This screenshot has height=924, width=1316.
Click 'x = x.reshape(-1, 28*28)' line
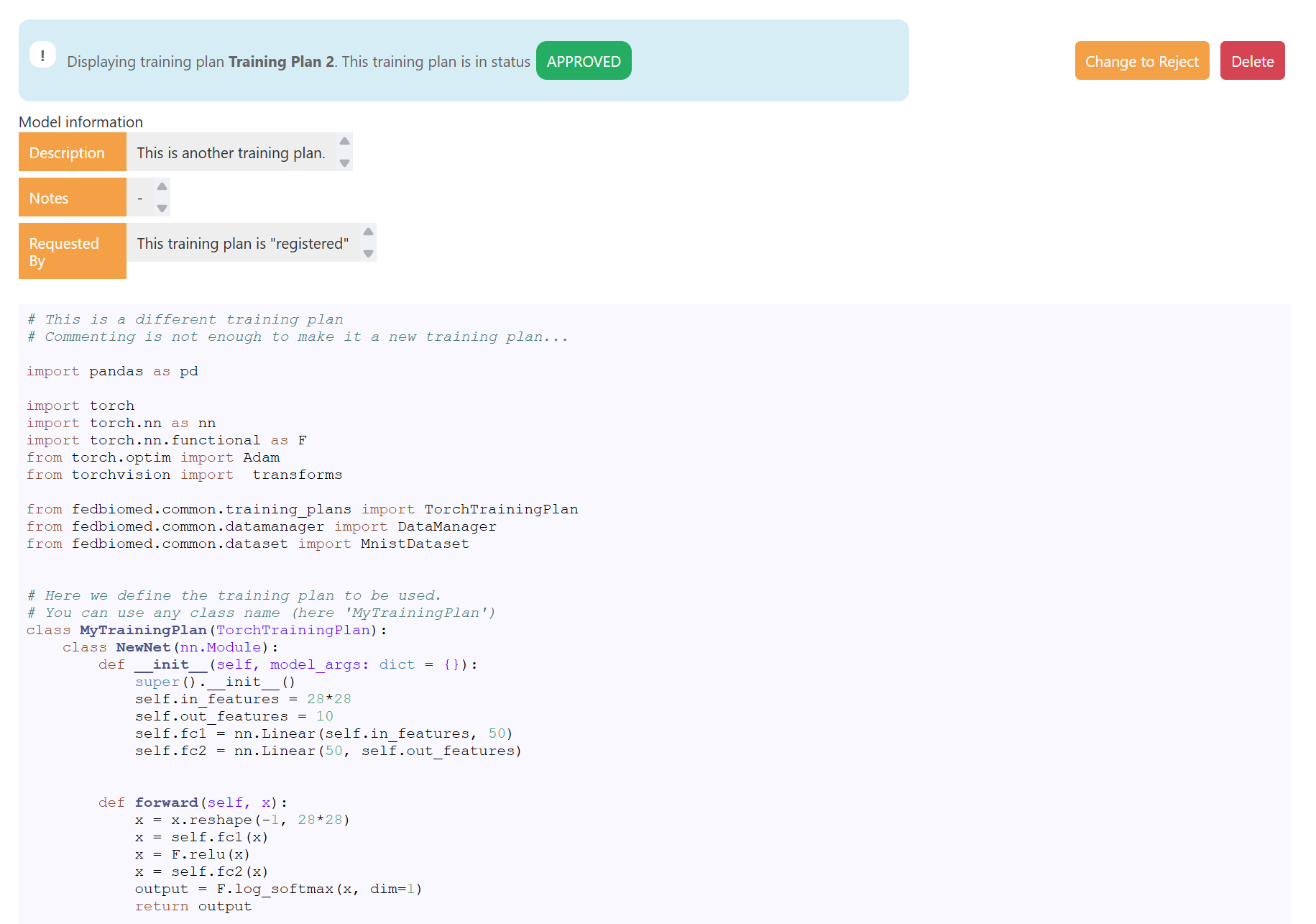coord(243,820)
